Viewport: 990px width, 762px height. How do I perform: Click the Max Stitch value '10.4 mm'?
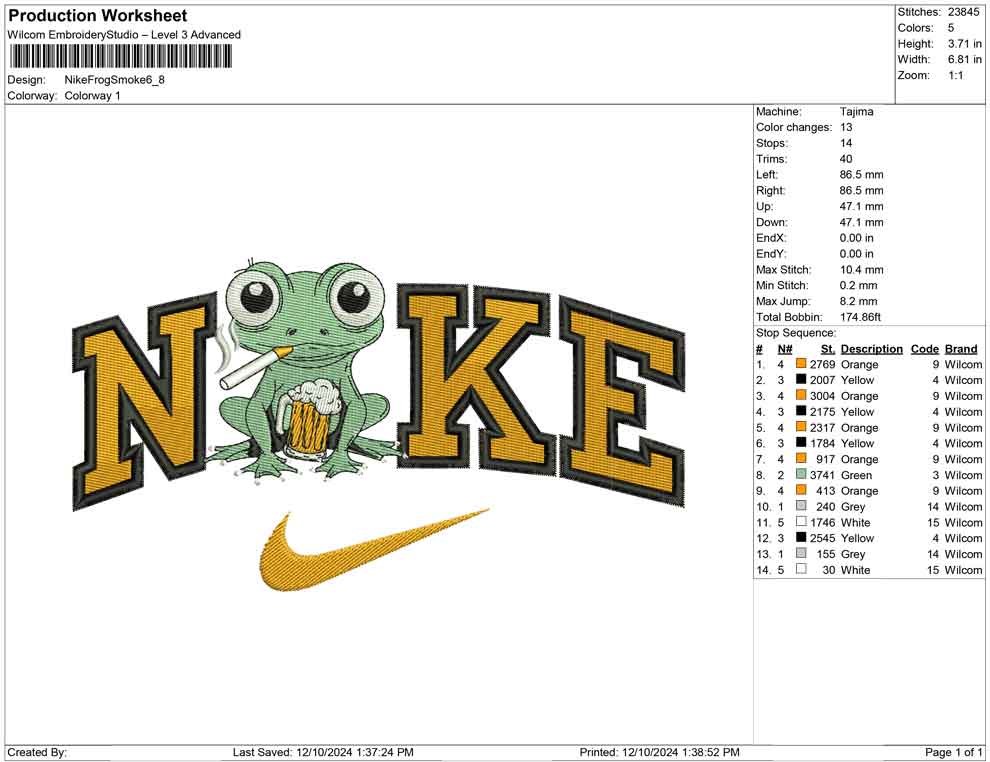coord(861,269)
